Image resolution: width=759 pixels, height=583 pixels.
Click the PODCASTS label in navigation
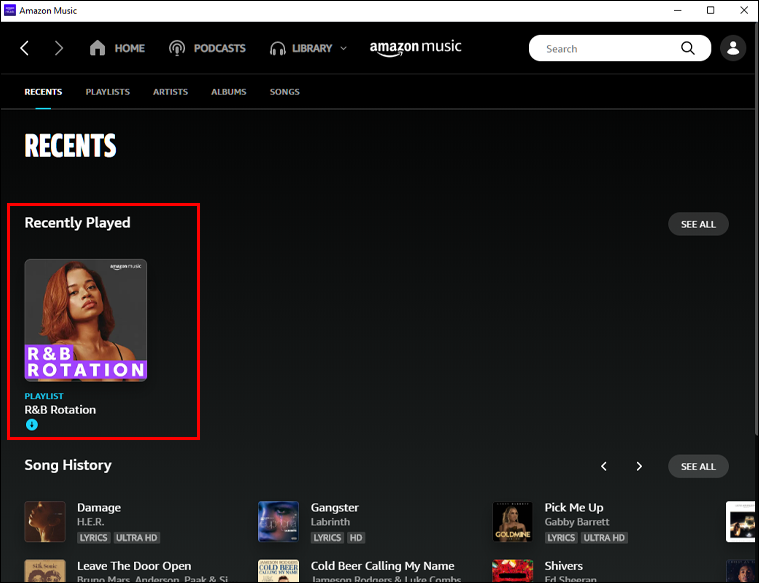pyautogui.click(x=220, y=48)
